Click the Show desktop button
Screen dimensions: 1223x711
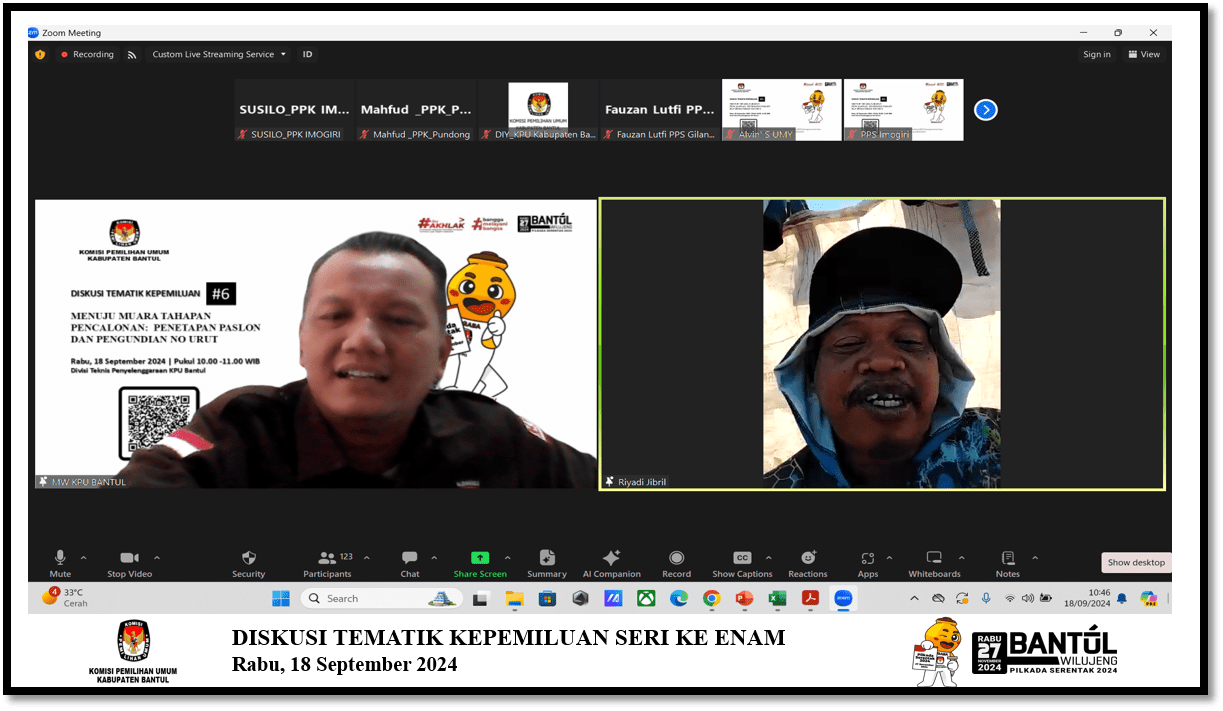click(1136, 562)
